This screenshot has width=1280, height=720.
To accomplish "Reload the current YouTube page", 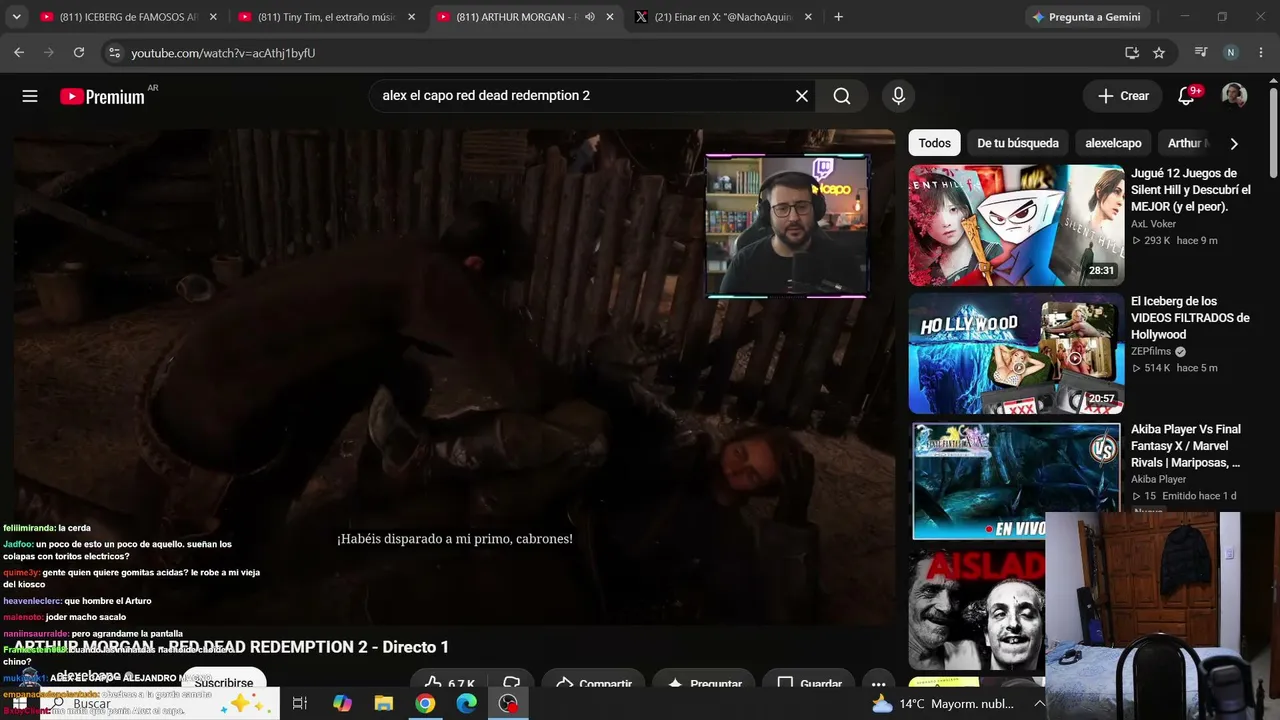I will pos(79,53).
